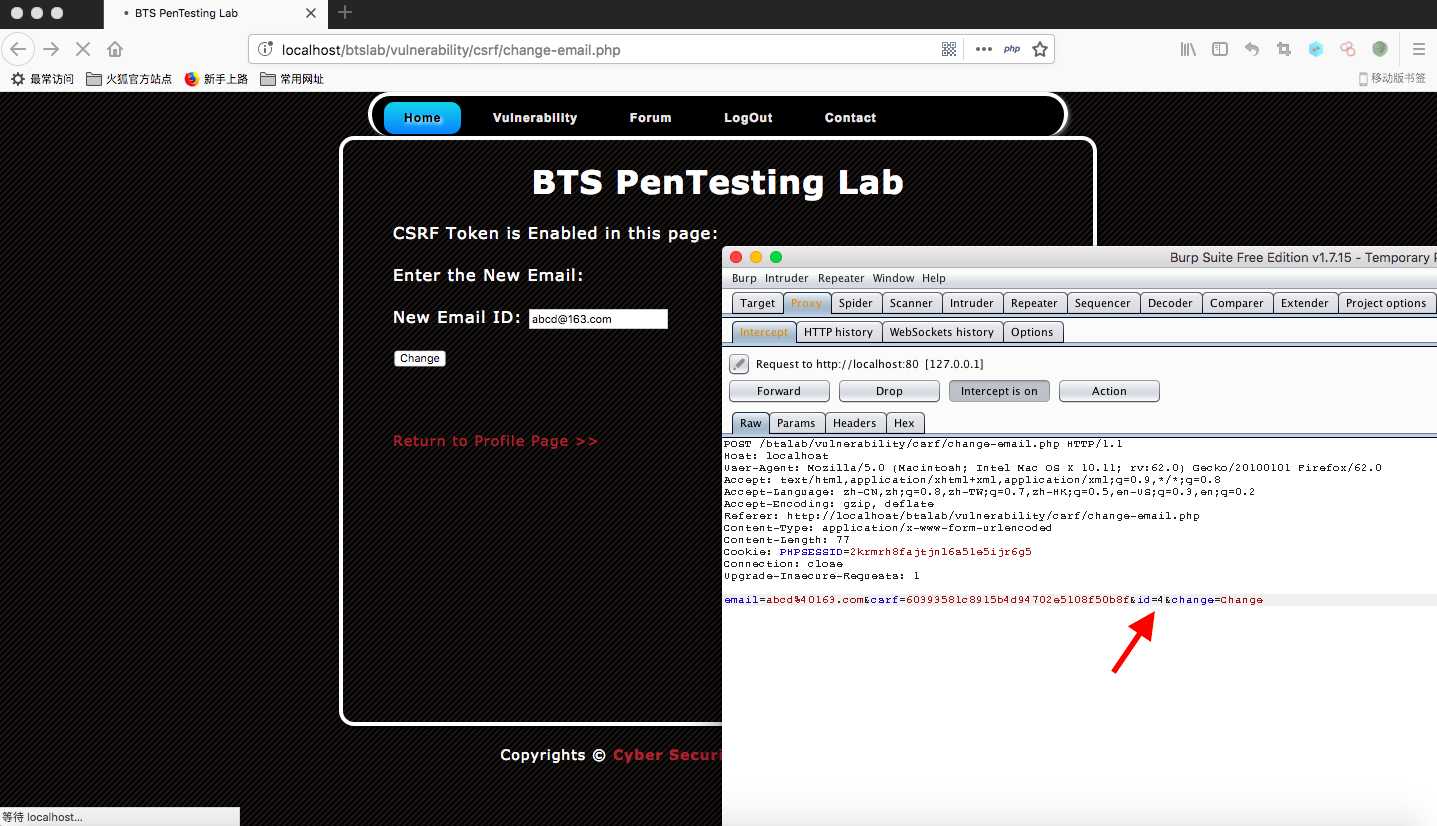The image size is (1437, 826).
Task: Click the green round extension icon
Action: point(1380,49)
